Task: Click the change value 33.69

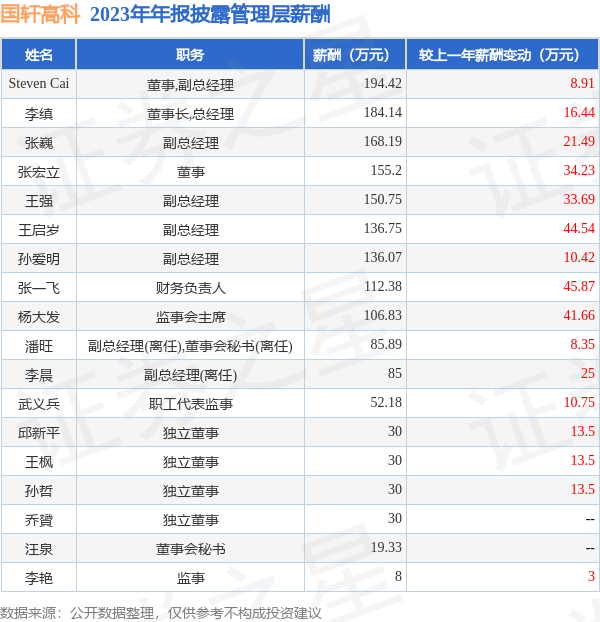Action: pos(579,199)
